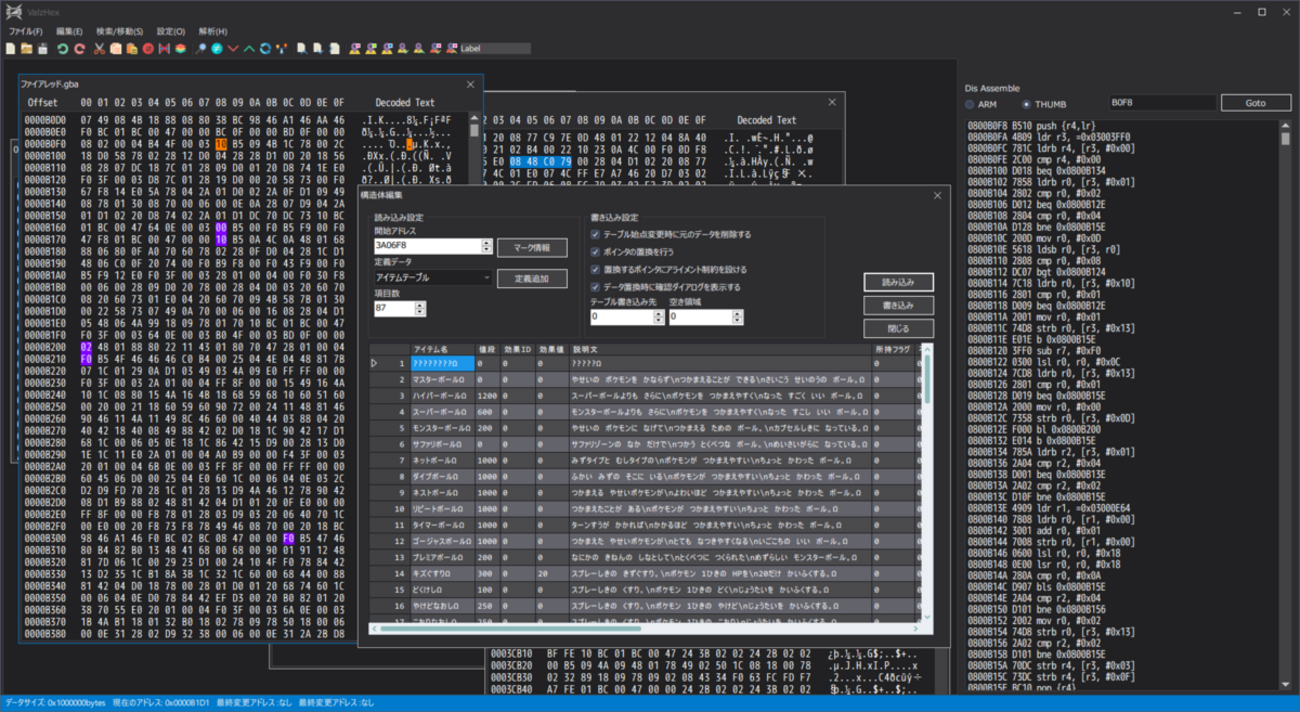Click the item table vertical scrollbar
Screen dimensions: 1300x712
(926, 482)
